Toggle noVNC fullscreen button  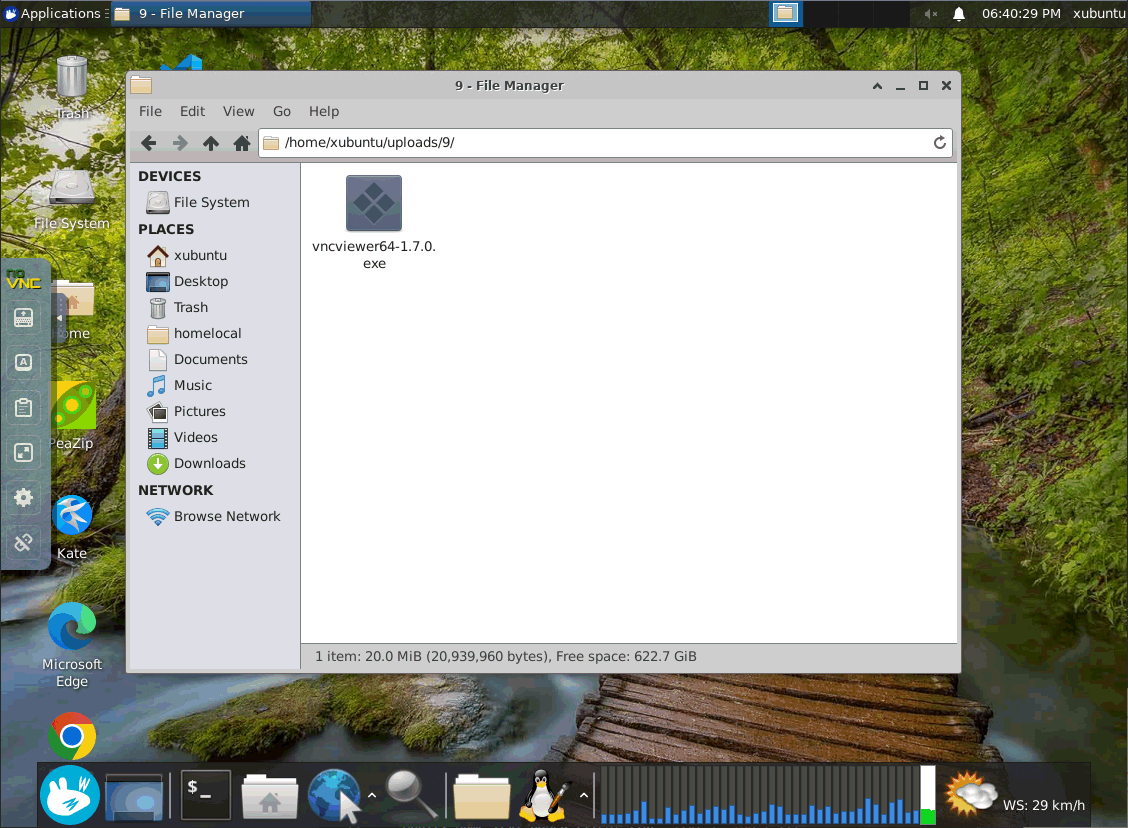24,452
